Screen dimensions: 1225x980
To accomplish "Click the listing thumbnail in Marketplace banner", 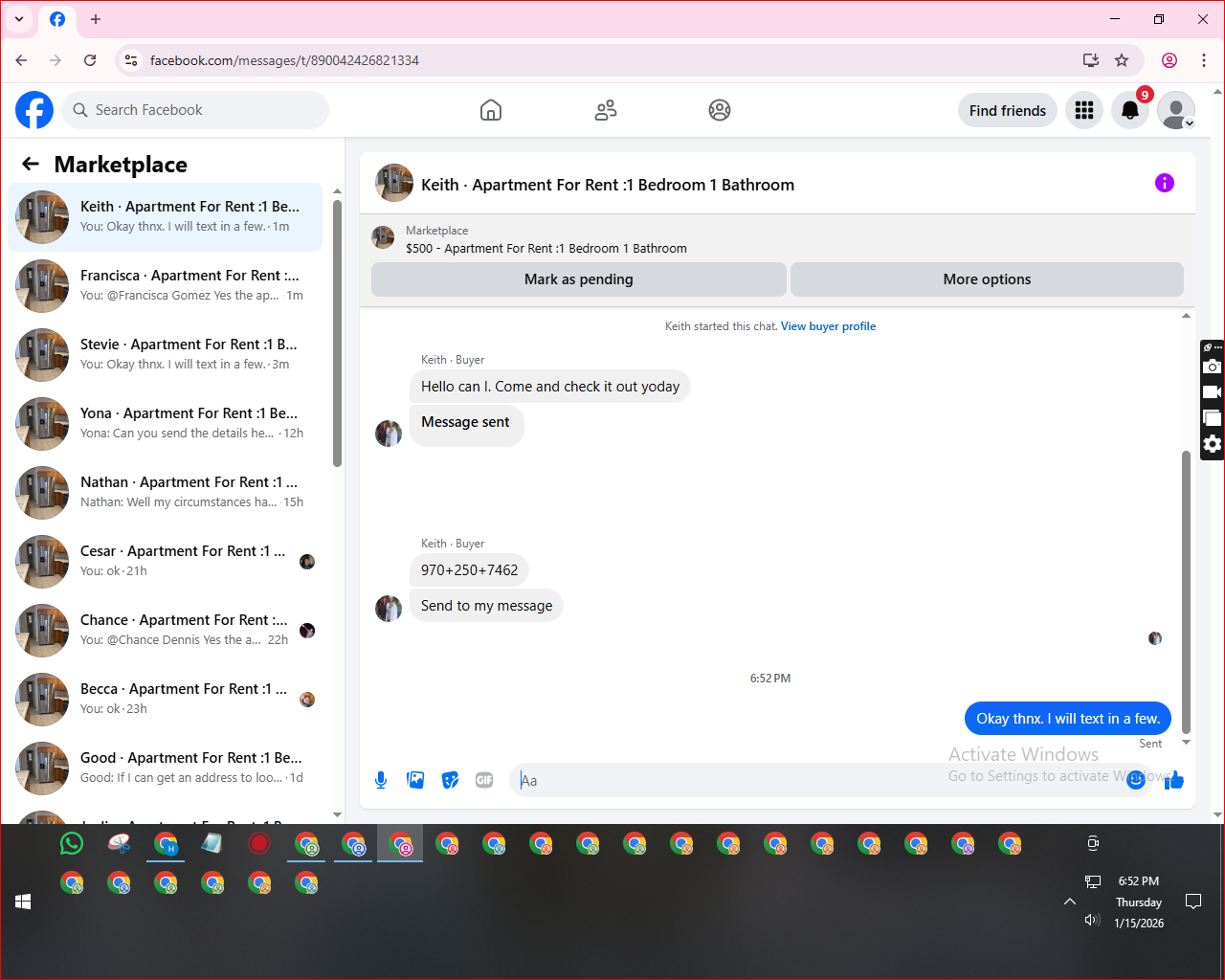I will coord(383,238).
